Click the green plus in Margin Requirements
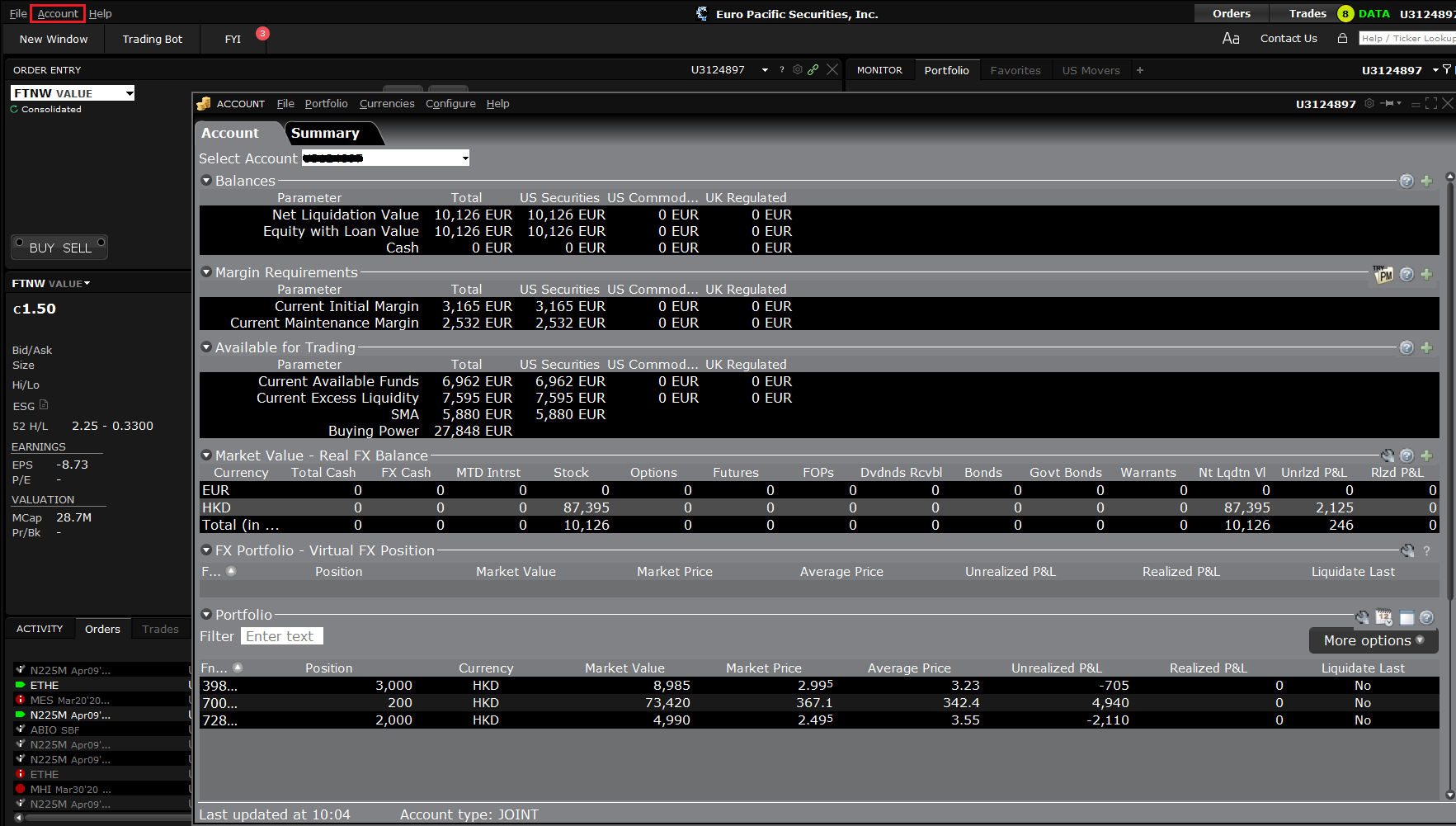The height and width of the screenshot is (826, 1456). [x=1426, y=274]
